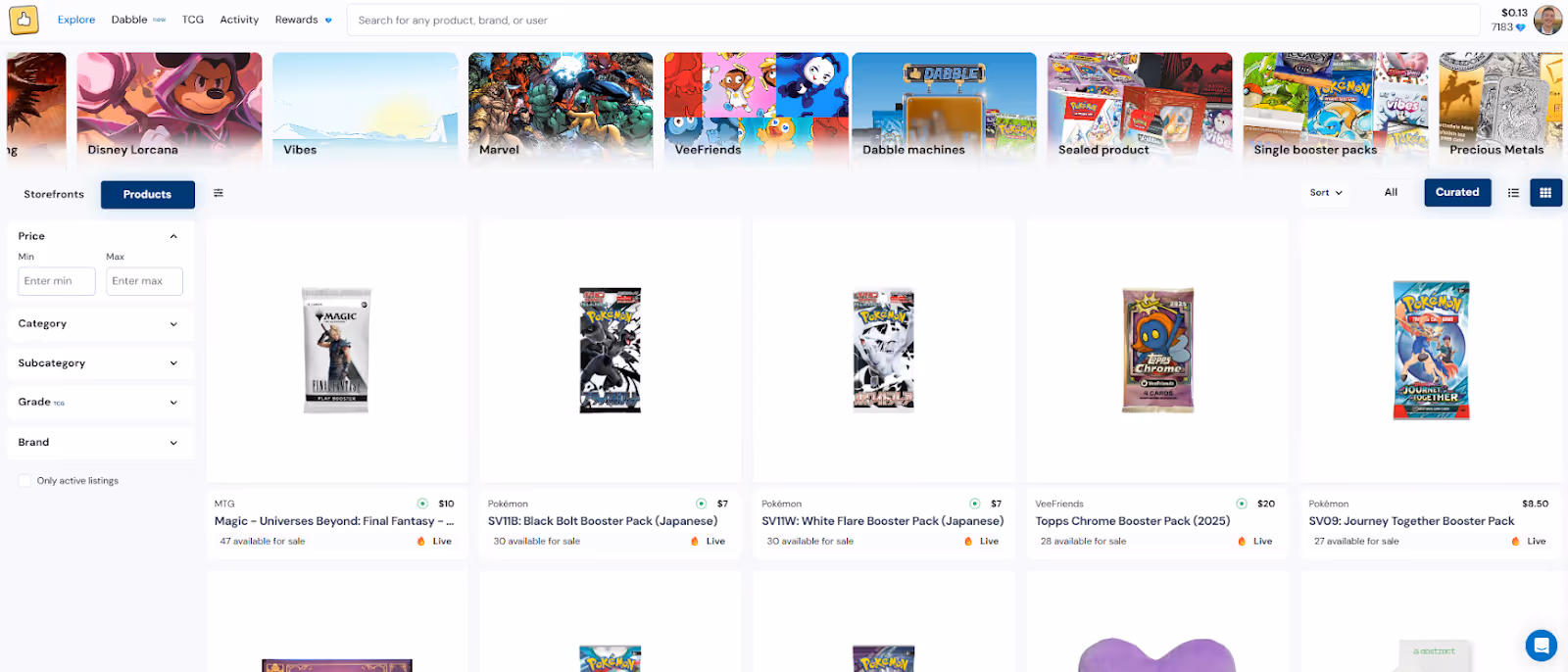Screen dimensions: 1568x672
Task: Open the Sort dropdown
Action: coord(1326,193)
